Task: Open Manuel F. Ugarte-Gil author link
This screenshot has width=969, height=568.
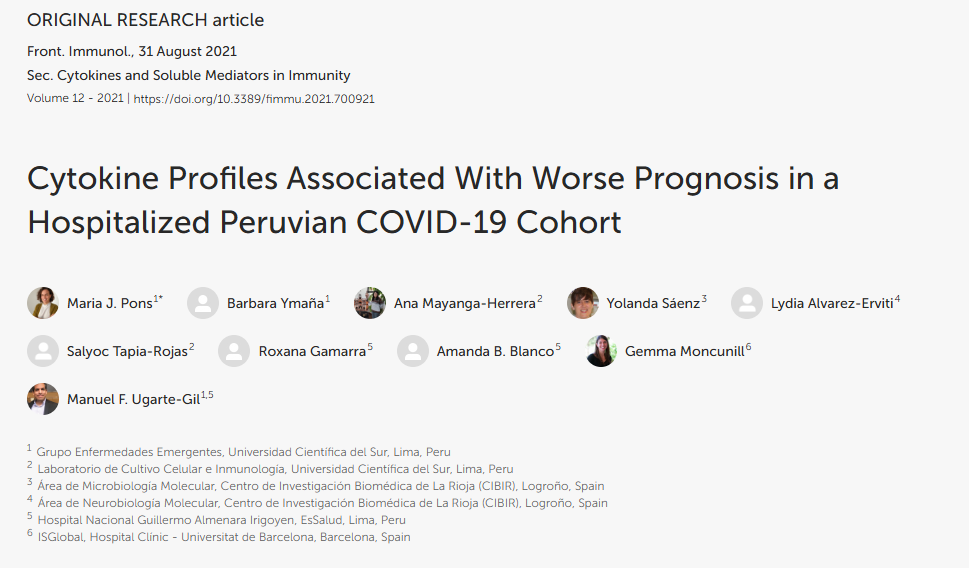Action: [x=133, y=399]
